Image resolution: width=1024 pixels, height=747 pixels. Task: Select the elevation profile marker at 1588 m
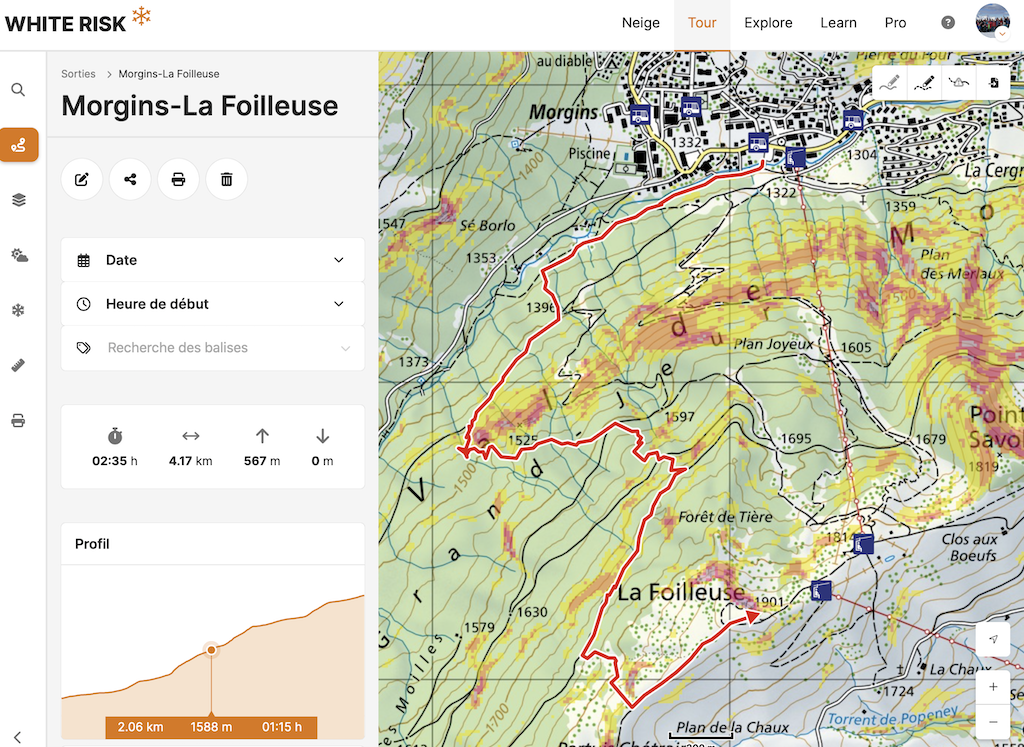tap(211, 650)
